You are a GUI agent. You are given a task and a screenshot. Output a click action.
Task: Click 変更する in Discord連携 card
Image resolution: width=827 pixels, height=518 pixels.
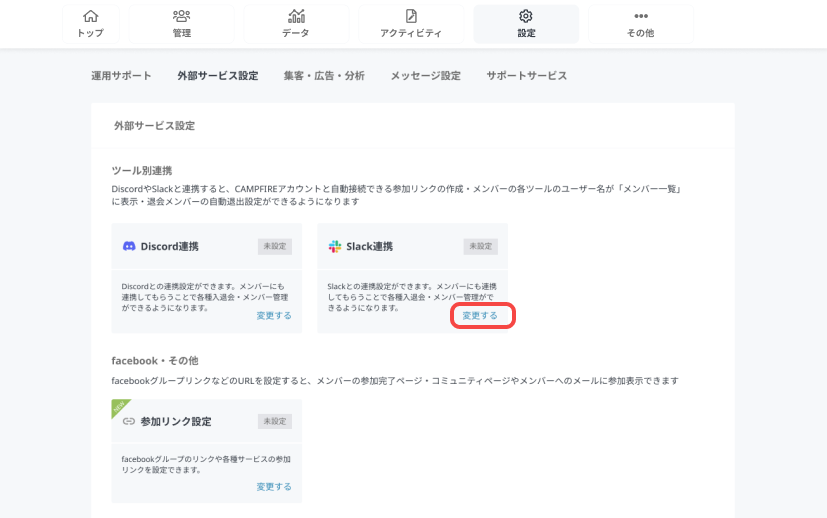coord(274,315)
